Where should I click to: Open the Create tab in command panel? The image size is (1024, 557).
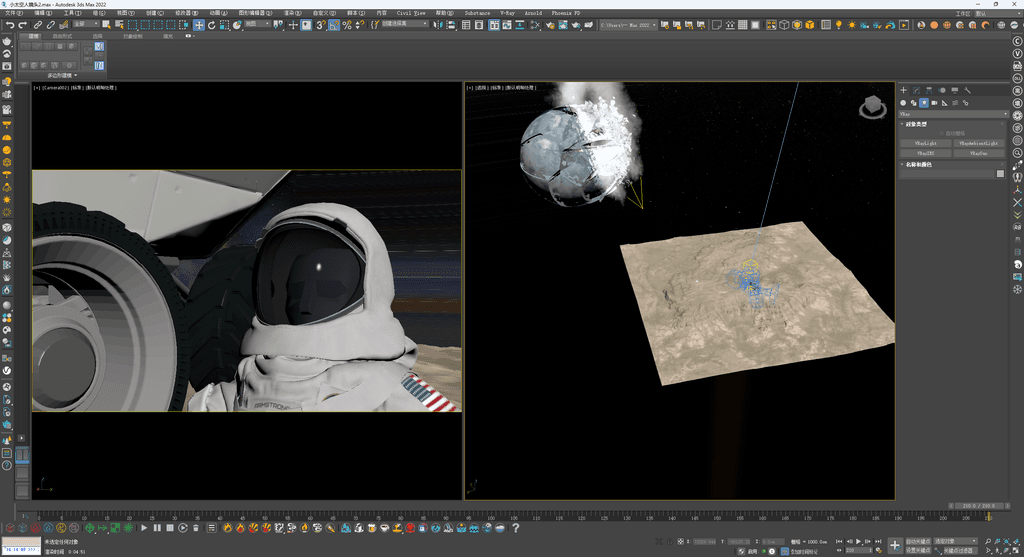click(904, 90)
